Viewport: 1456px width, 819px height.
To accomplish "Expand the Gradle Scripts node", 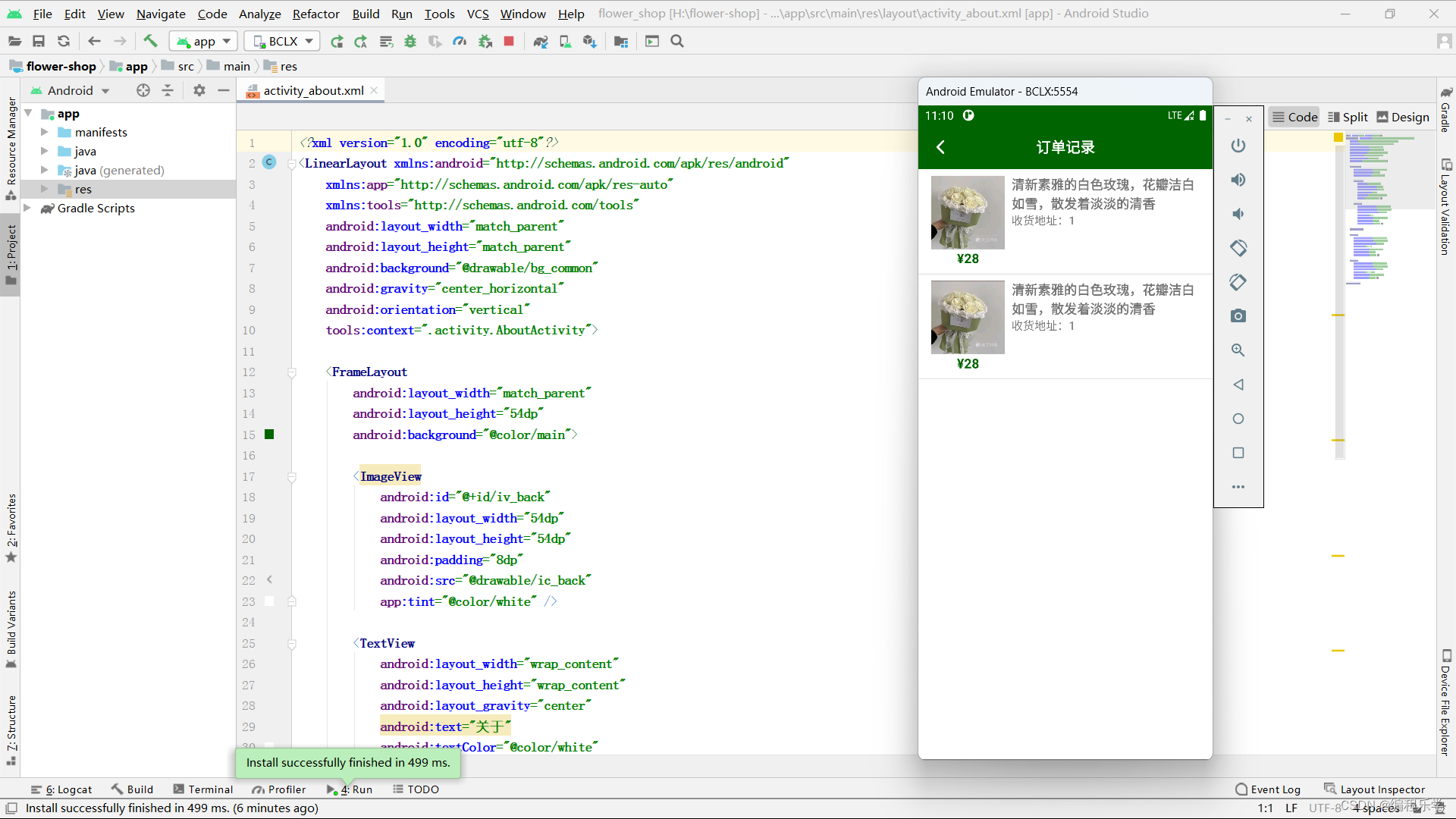I will coord(28,208).
